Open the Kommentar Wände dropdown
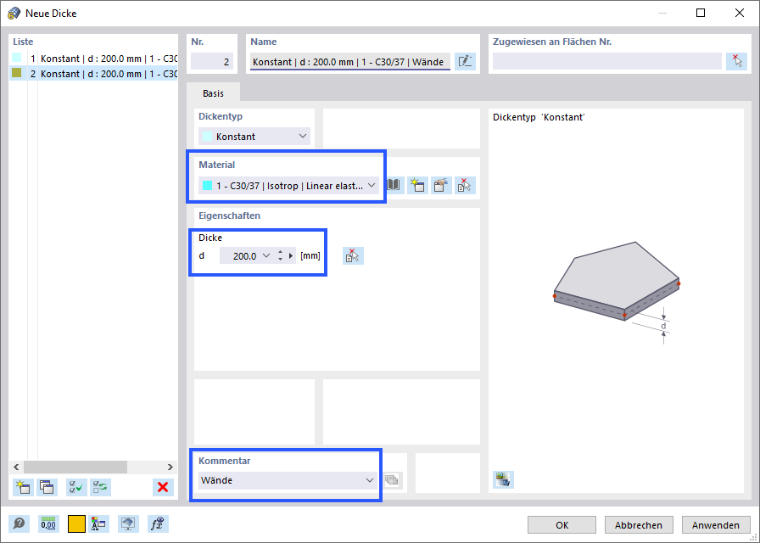760x543 pixels. pos(288,480)
